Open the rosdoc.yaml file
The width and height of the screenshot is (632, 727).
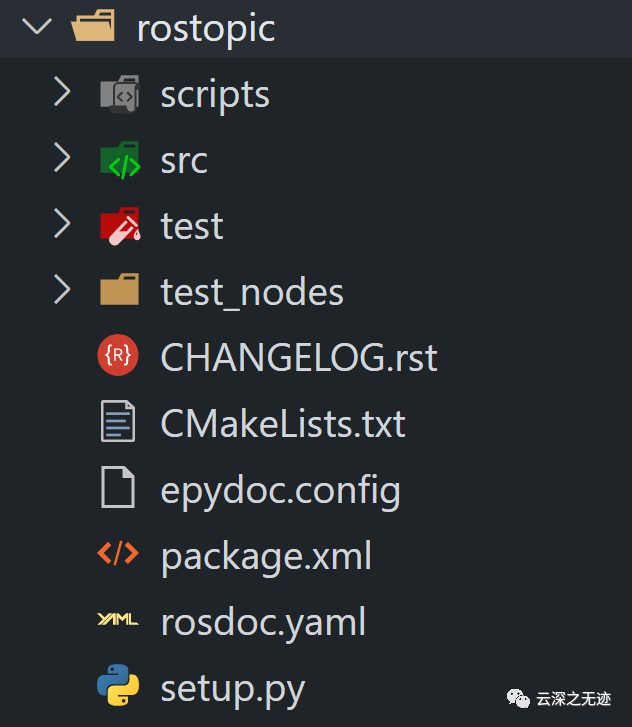click(263, 622)
